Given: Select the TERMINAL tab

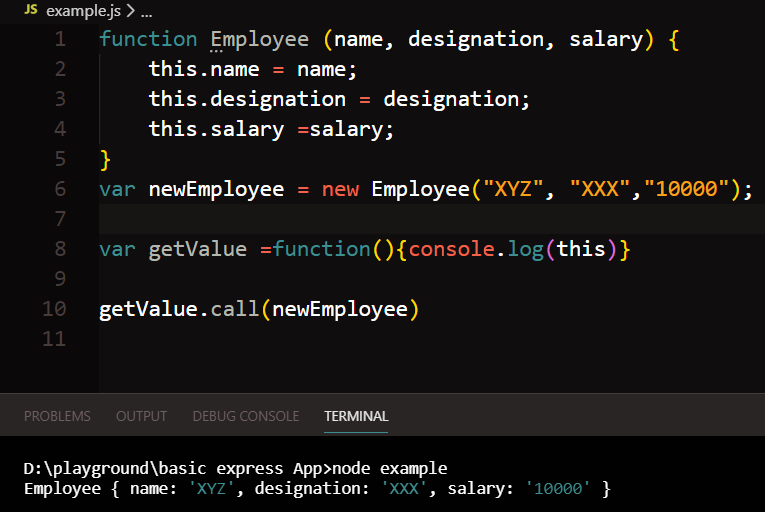Looking at the screenshot, I should point(356,416).
